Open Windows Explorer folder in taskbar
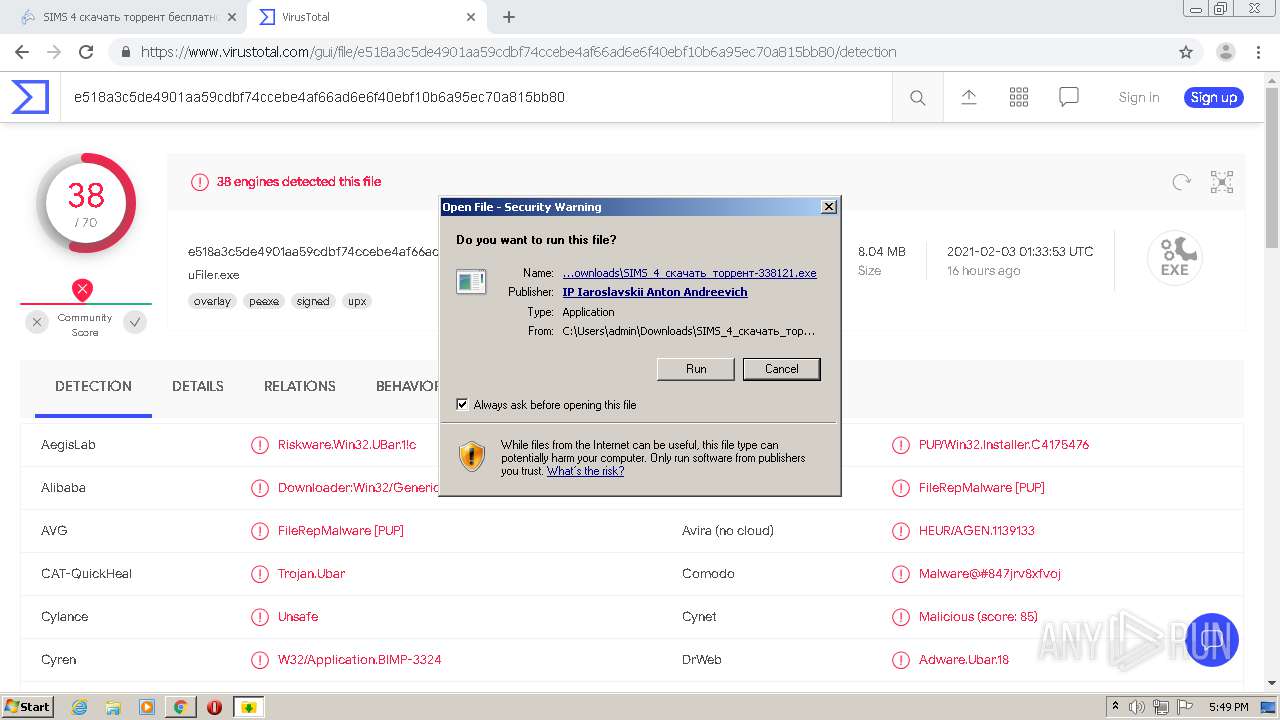The width and height of the screenshot is (1280, 720). click(113, 707)
